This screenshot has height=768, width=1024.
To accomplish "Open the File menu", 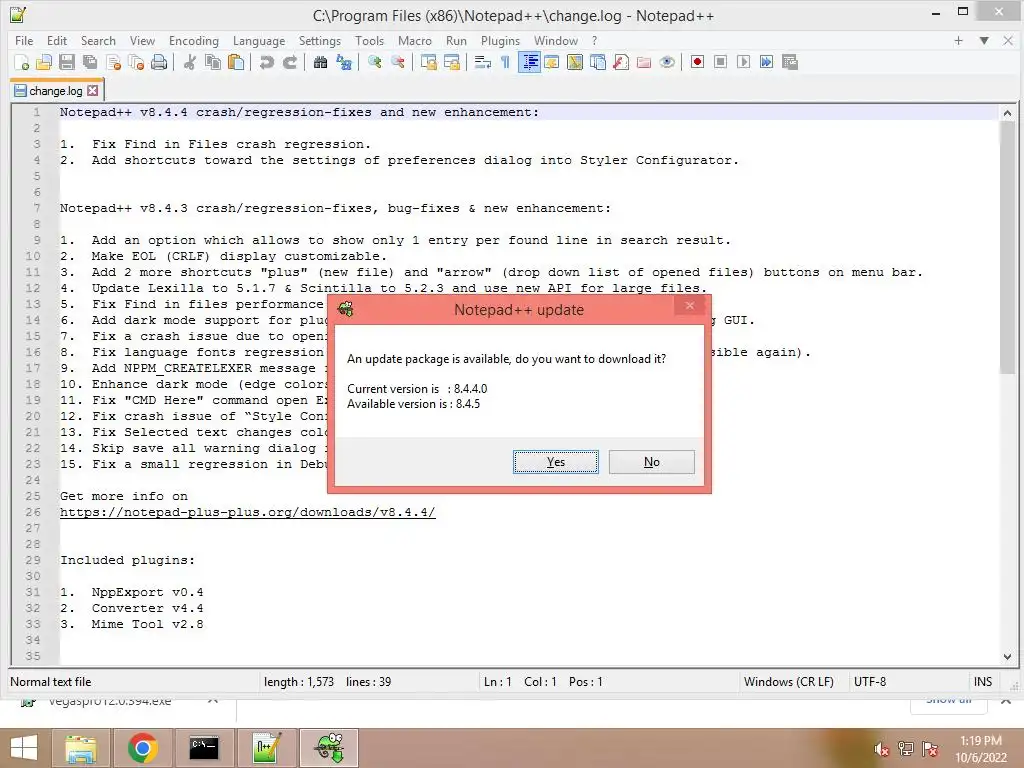I will pos(24,40).
